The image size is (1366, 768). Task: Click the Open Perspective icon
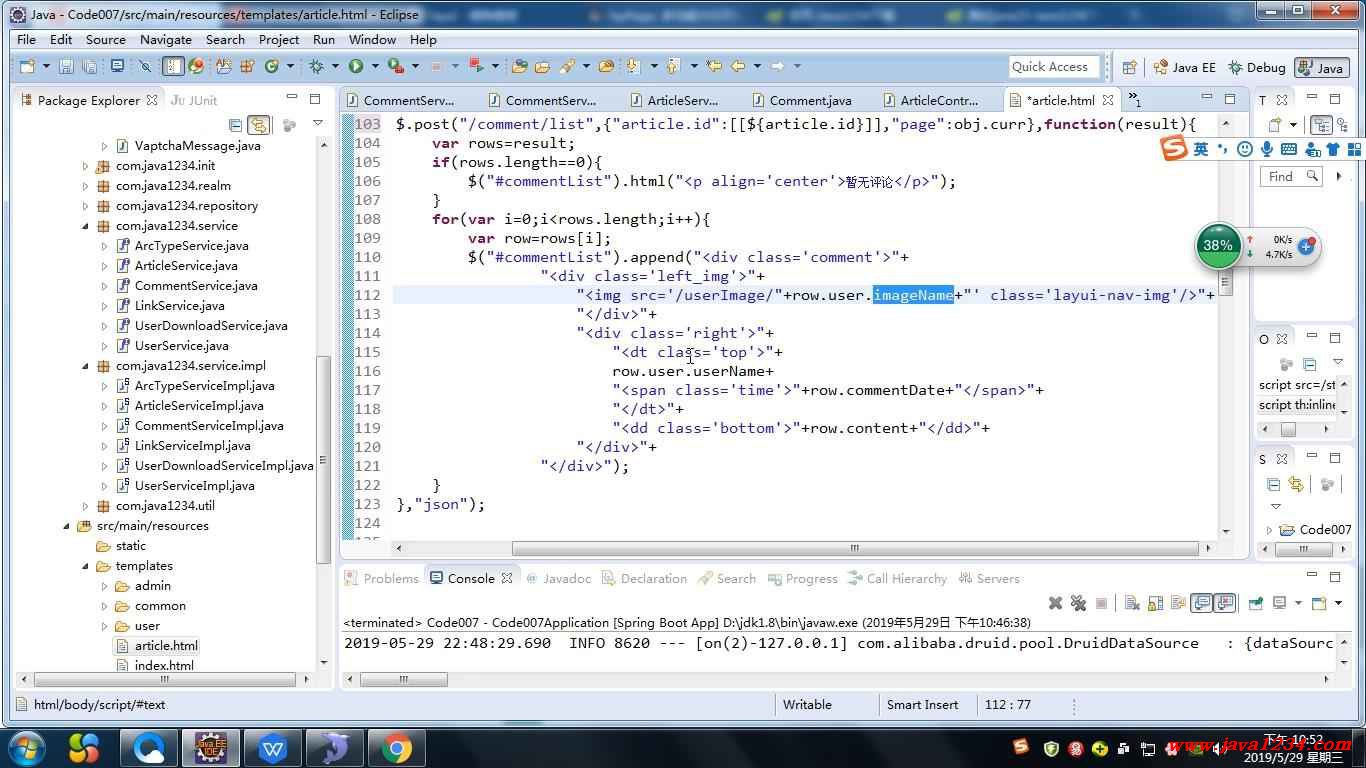click(x=1129, y=67)
